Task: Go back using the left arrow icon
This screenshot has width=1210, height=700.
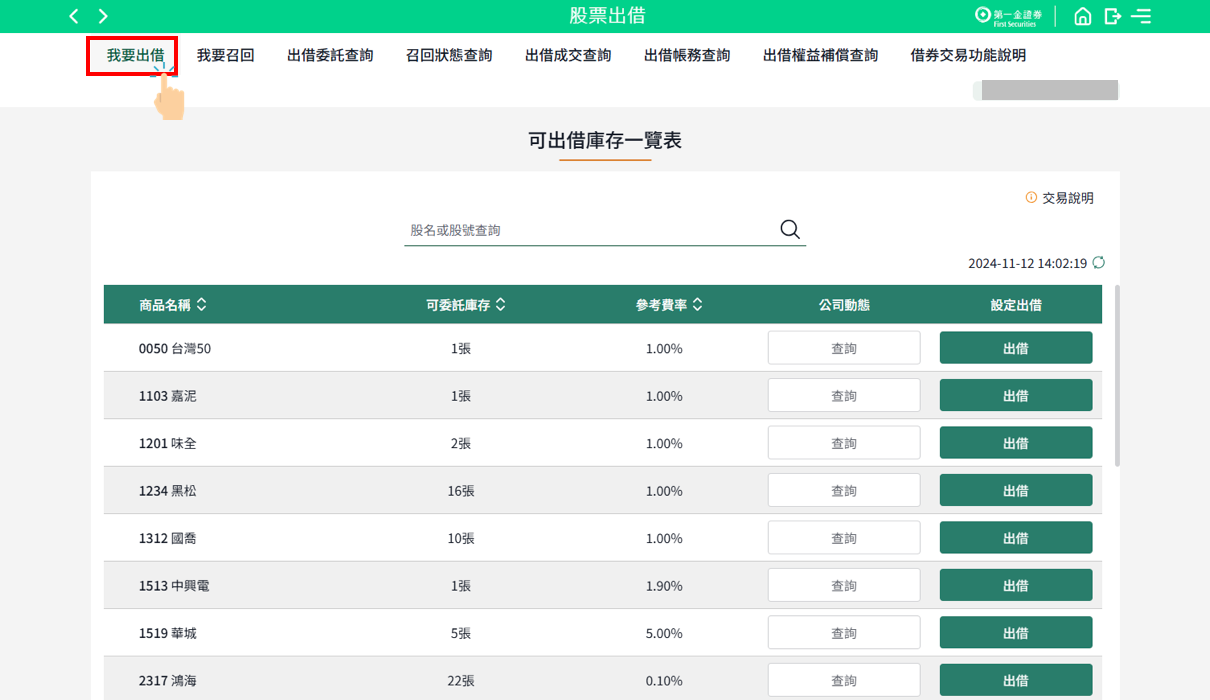Action: (74, 16)
